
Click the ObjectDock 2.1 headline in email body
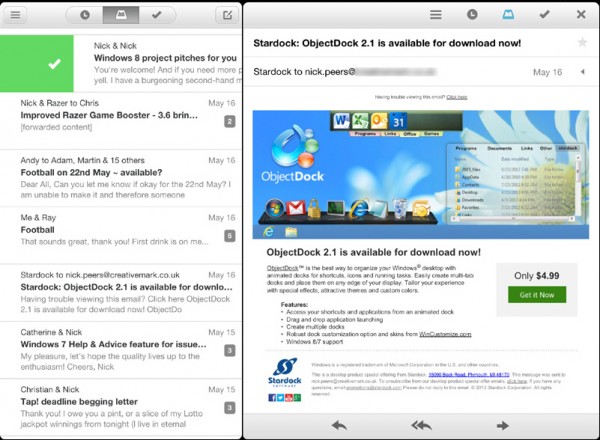tap(373, 252)
